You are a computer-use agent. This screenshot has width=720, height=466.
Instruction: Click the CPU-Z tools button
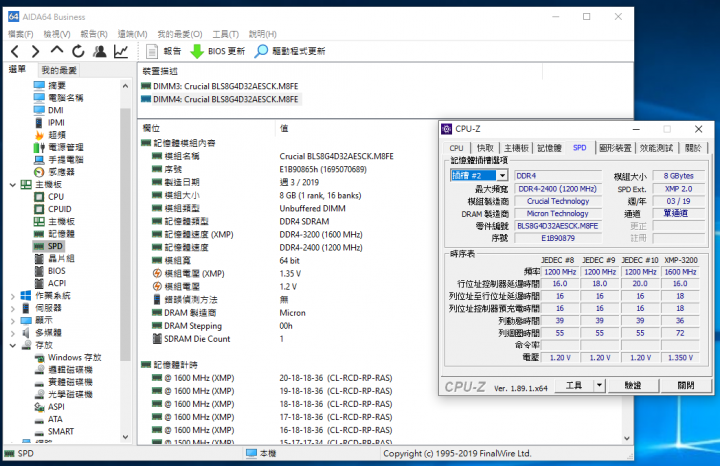point(574,386)
